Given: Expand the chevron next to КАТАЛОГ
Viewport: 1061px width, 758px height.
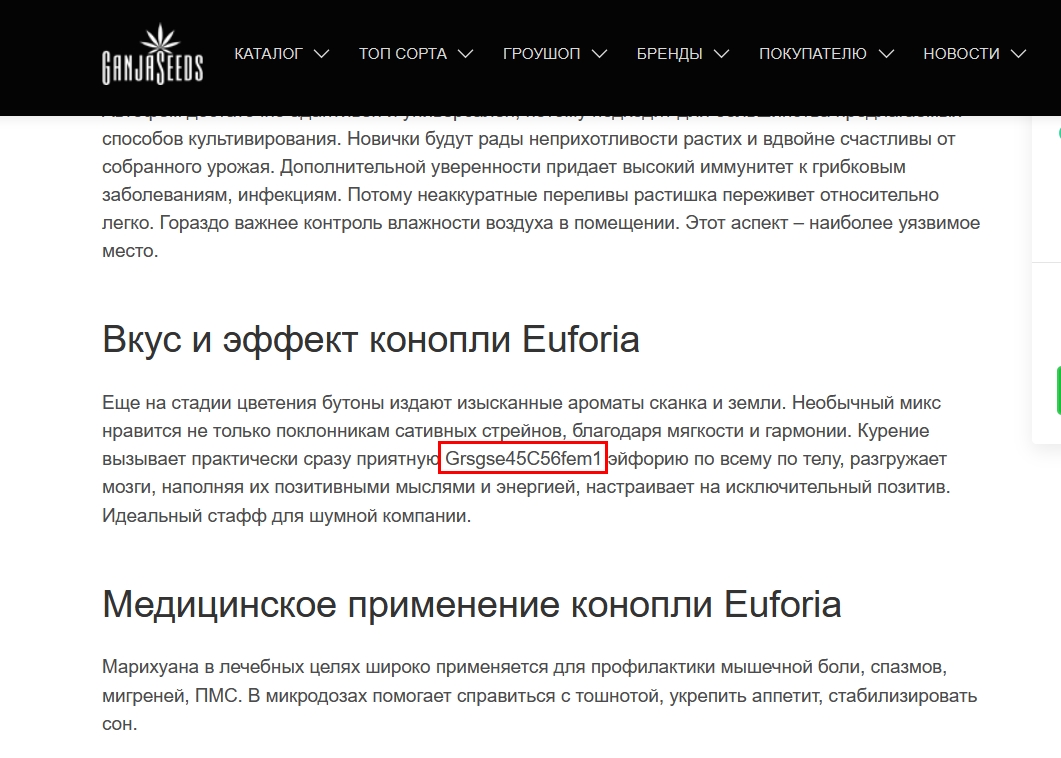Looking at the screenshot, I should pyautogui.click(x=321, y=54).
